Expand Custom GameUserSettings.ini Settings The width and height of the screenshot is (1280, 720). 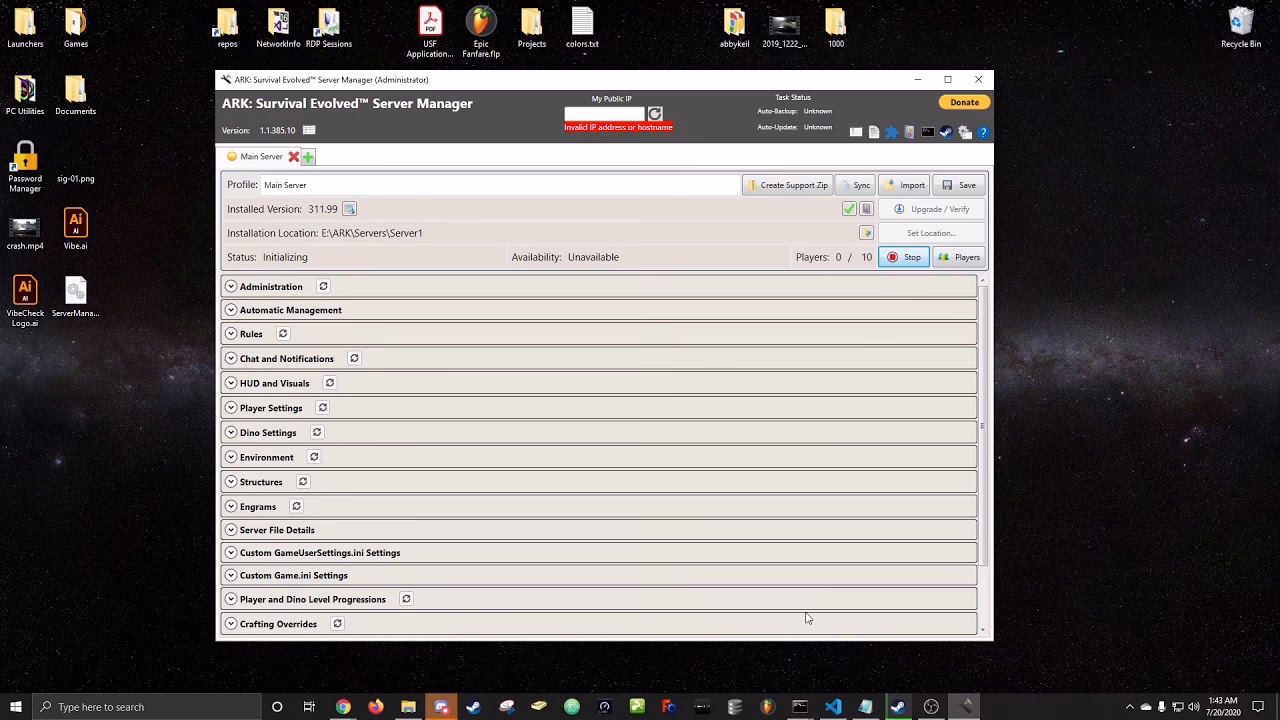(231, 553)
